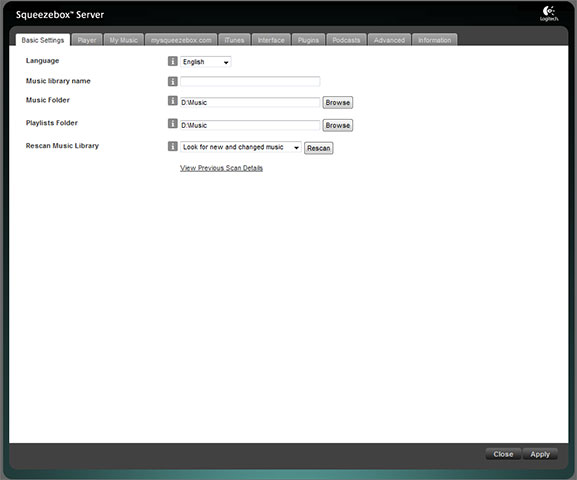Click the 'Music Folder' label
The width and height of the screenshot is (577, 480).
48,100
